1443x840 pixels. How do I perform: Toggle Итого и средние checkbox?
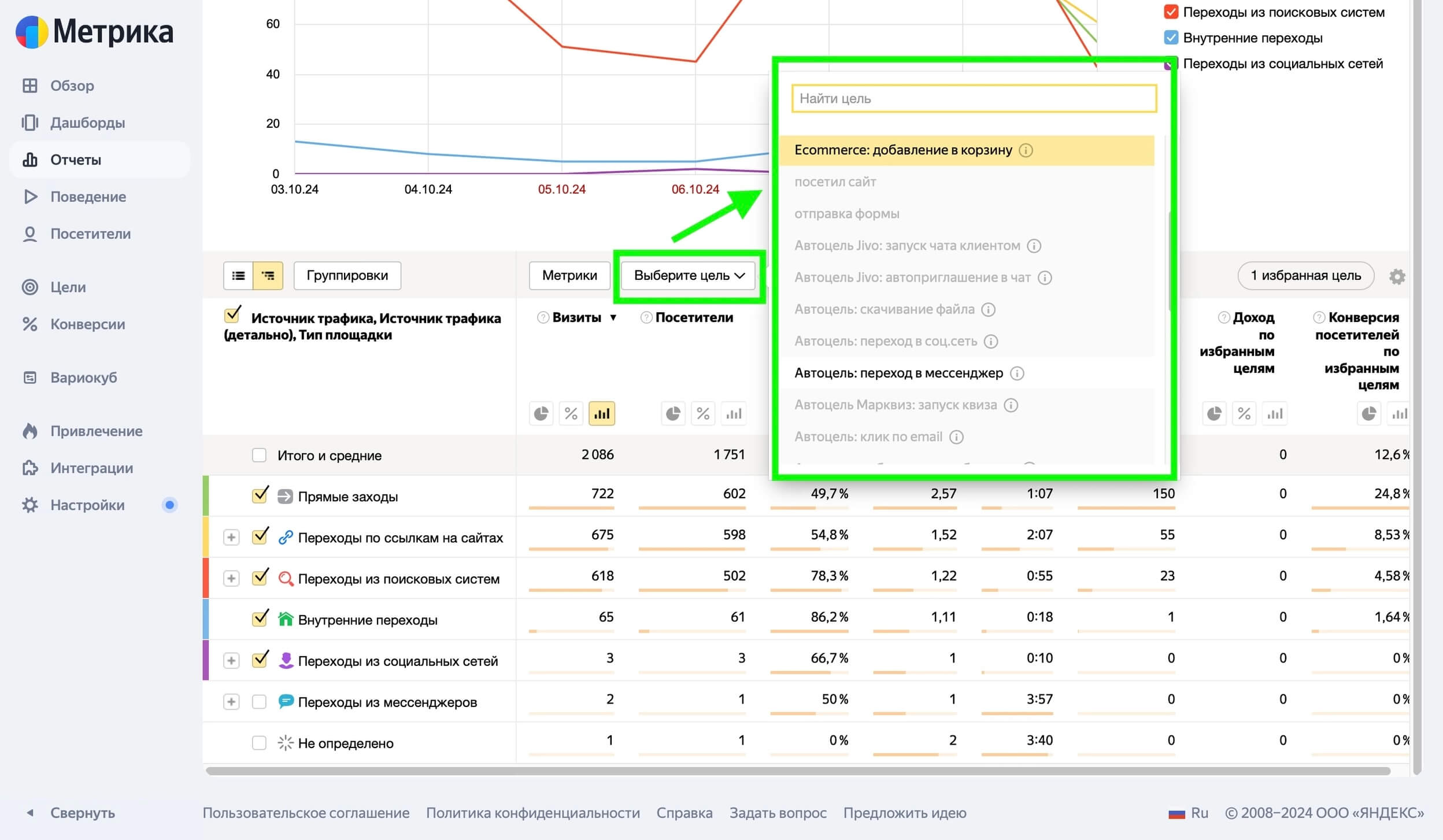[259, 455]
